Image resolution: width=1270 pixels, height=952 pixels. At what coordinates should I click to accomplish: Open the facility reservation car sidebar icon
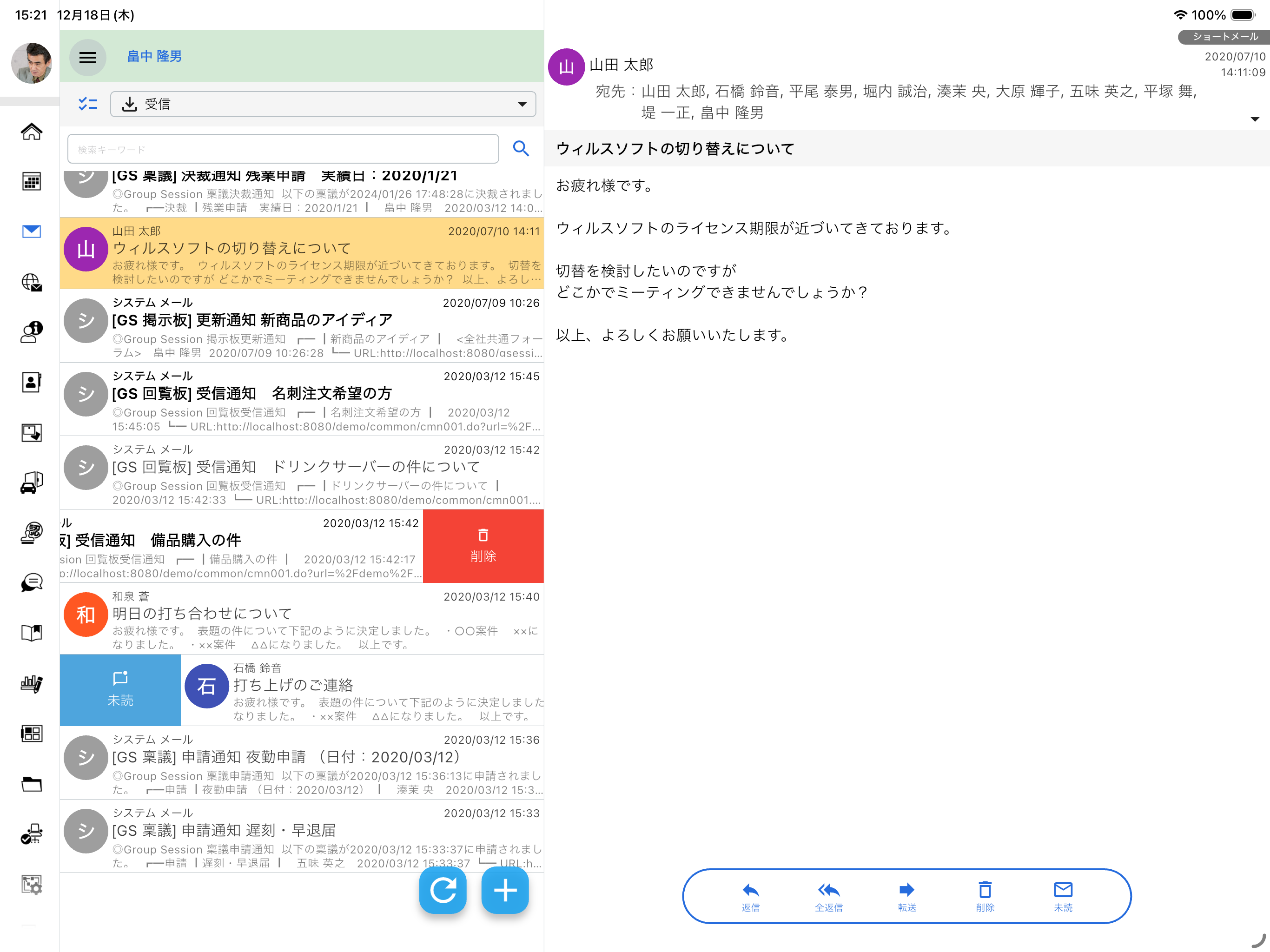tap(32, 483)
